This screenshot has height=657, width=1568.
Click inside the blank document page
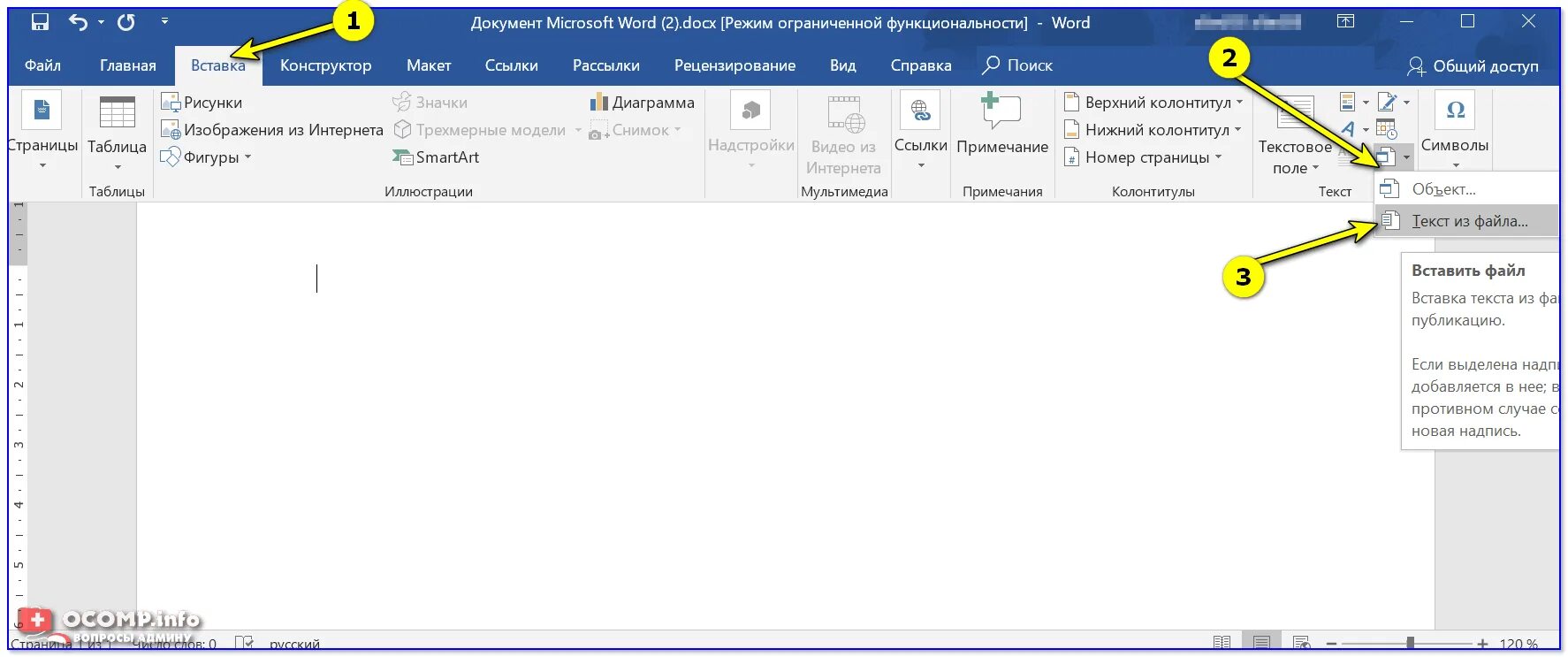click(x=784, y=416)
